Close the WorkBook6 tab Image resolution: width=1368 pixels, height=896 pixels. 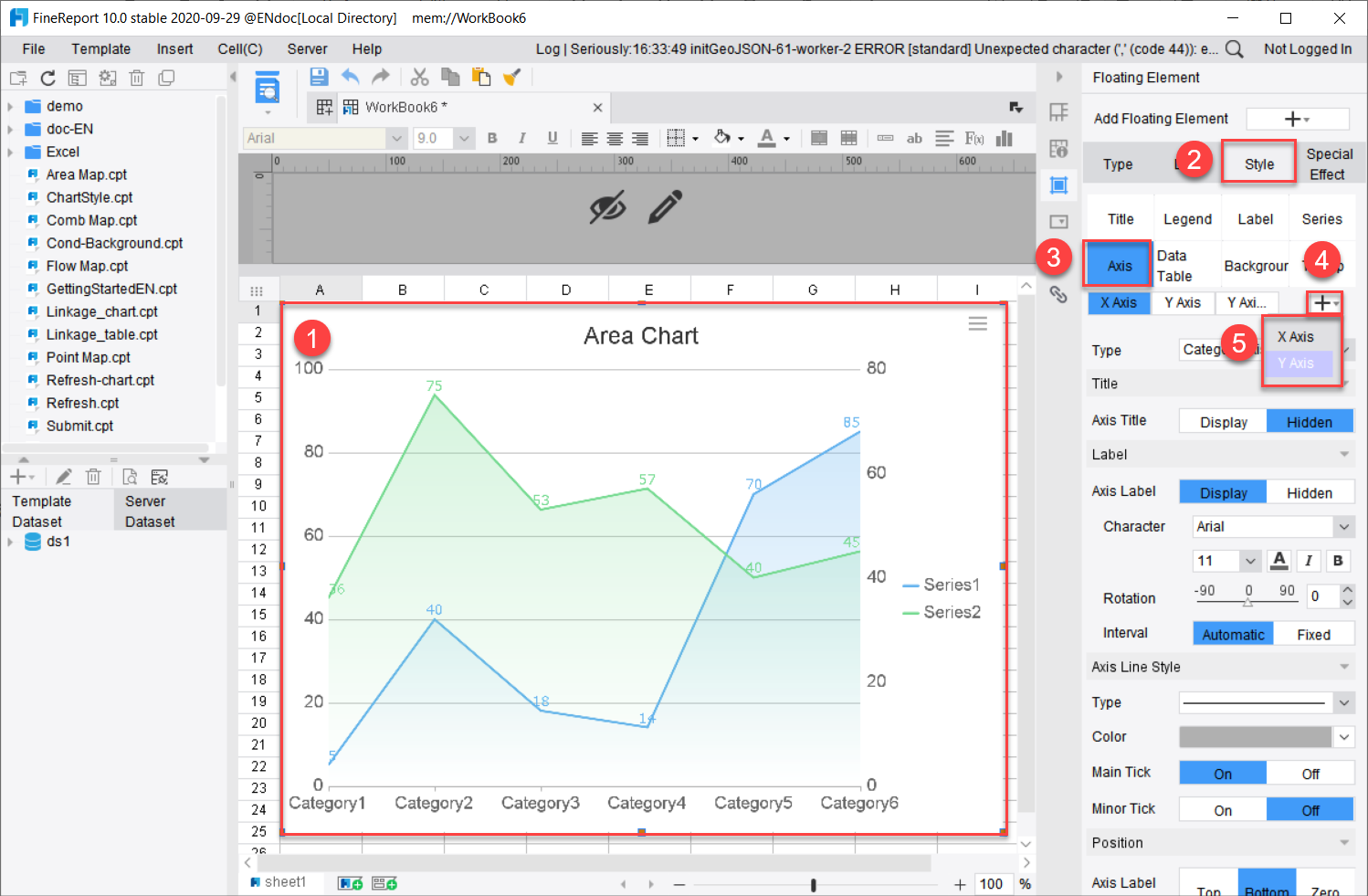coord(597,108)
